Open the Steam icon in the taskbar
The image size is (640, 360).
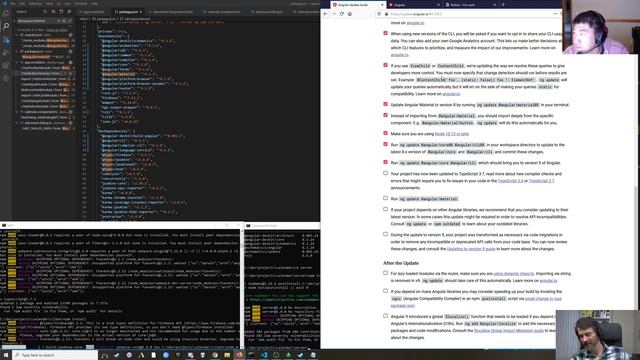pos(117,355)
